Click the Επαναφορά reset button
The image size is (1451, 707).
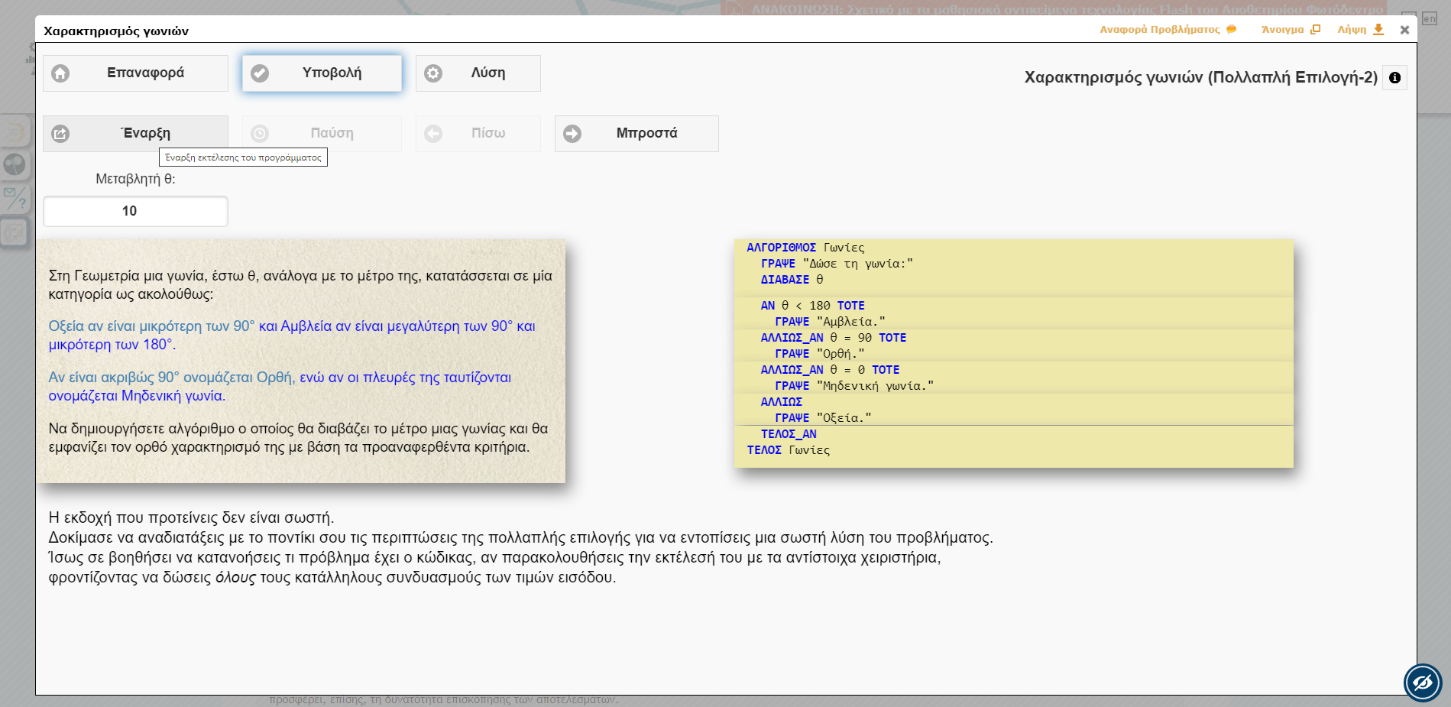pyautogui.click(x=135, y=73)
